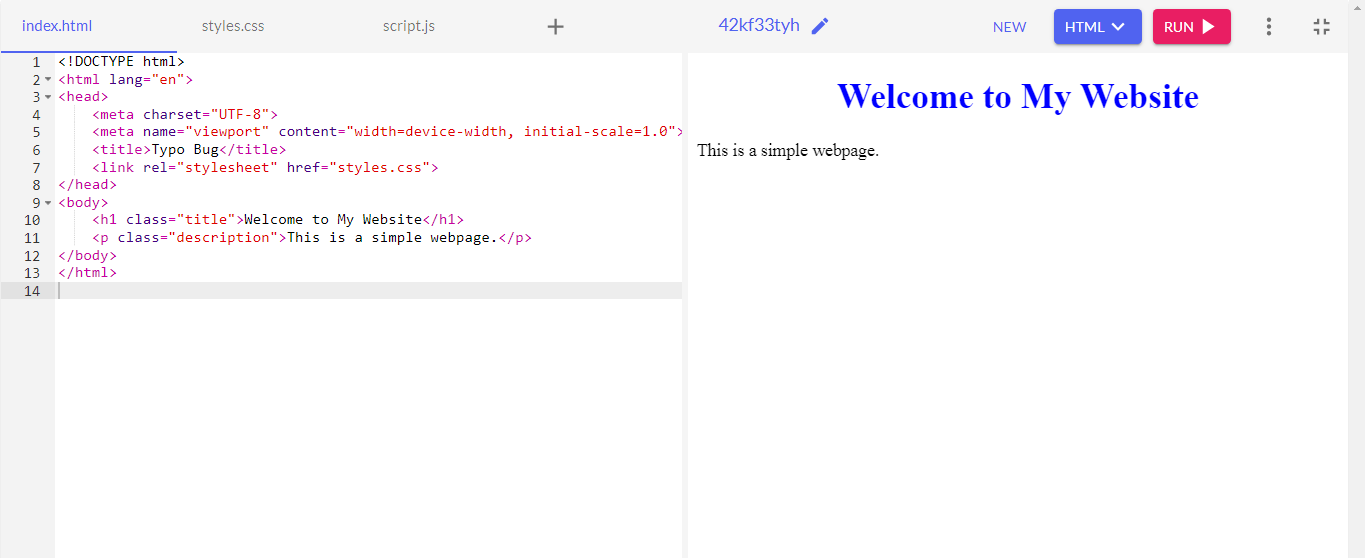
Task: Click the closing </html> tag line
Action: [x=87, y=273]
